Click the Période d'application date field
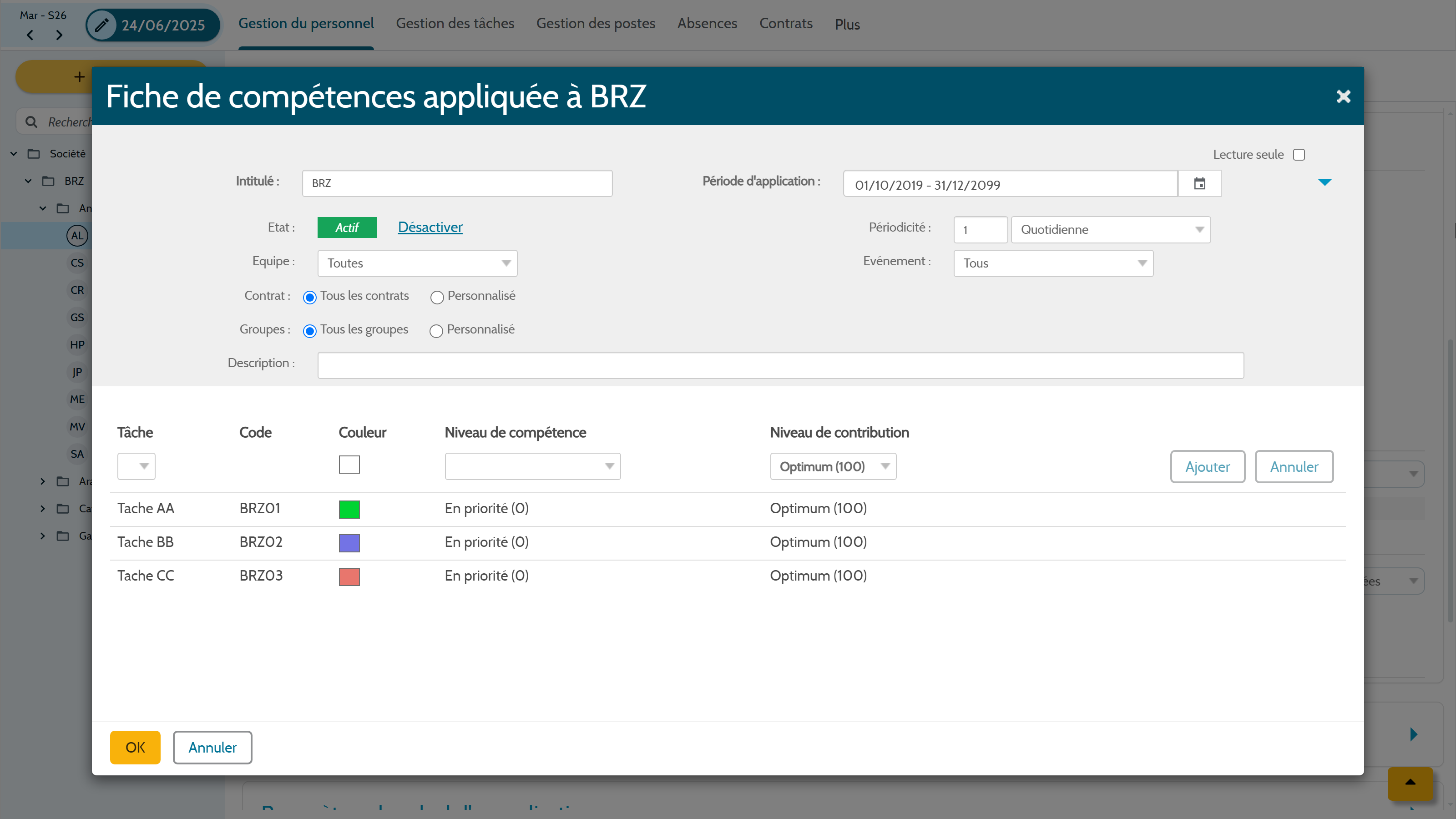The image size is (1456, 819). 1011,184
